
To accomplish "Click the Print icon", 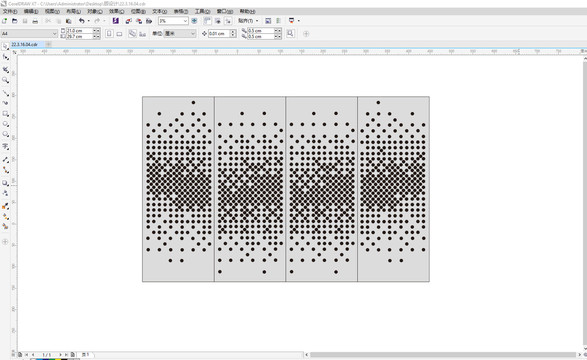I will pos(35,21).
